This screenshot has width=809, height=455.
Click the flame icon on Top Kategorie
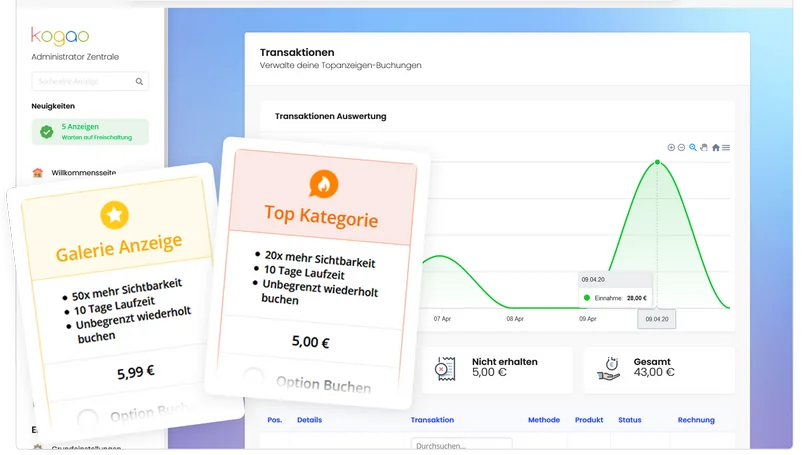pos(323,184)
